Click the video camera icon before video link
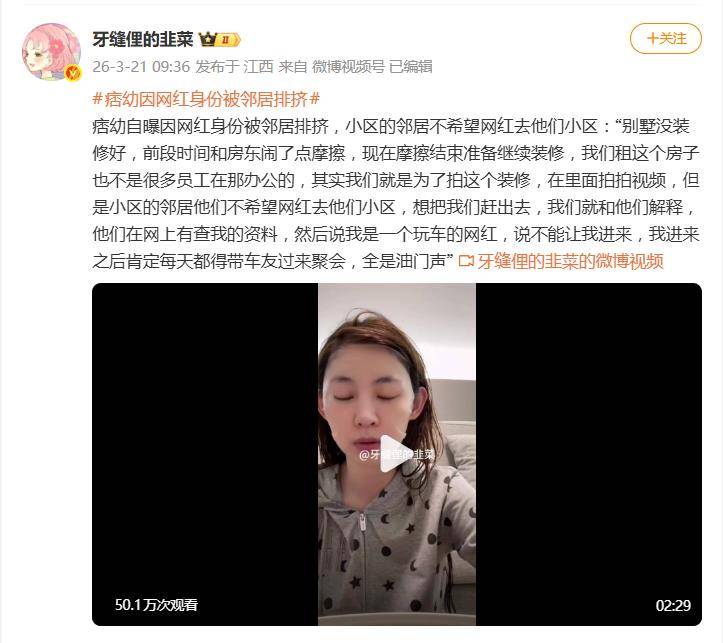 466,262
